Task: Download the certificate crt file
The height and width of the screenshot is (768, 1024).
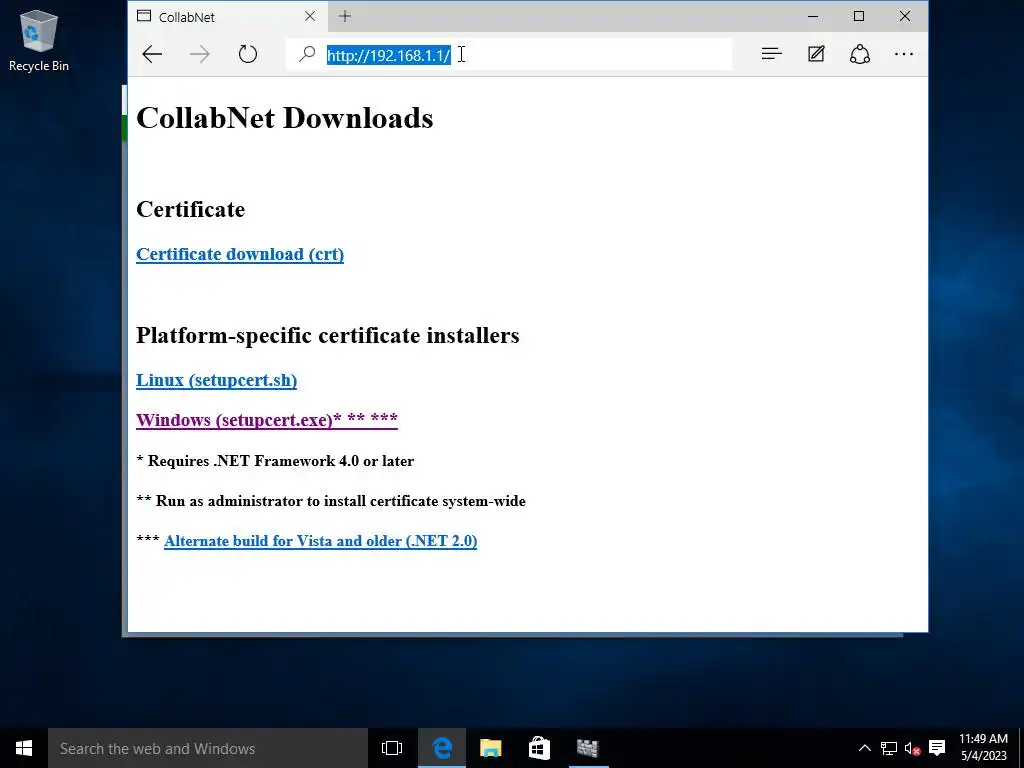Action: click(x=240, y=254)
